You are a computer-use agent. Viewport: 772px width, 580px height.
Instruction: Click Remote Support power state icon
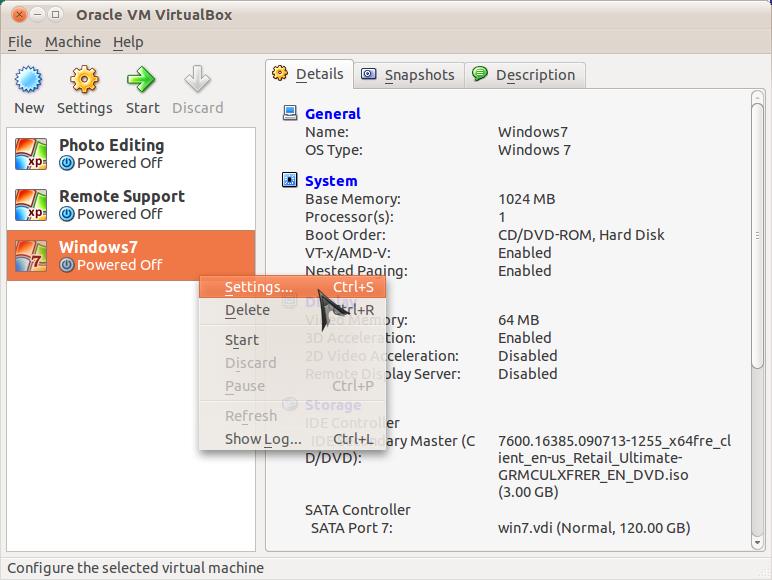coord(66,214)
